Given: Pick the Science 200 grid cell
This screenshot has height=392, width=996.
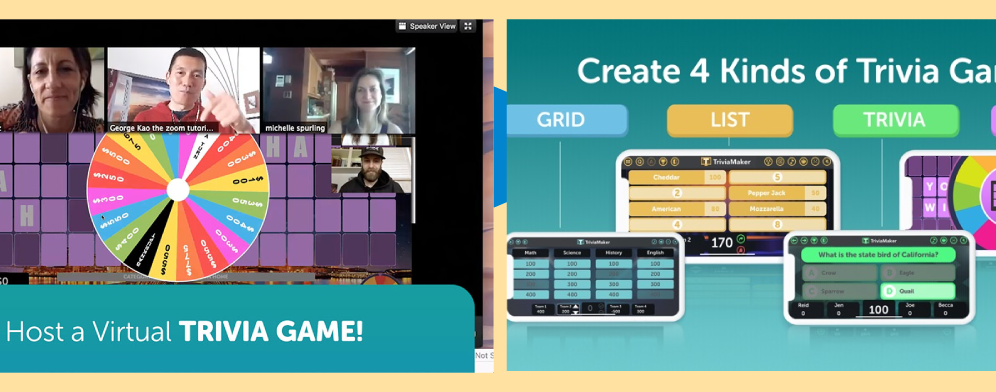Looking at the screenshot, I should pyautogui.click(x=572, y=274).
